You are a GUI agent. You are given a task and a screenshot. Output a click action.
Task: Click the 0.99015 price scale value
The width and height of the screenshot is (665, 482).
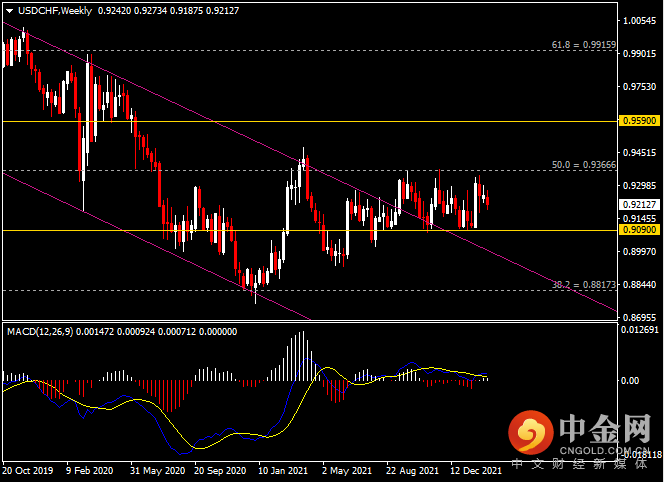[x=640, y=53]
